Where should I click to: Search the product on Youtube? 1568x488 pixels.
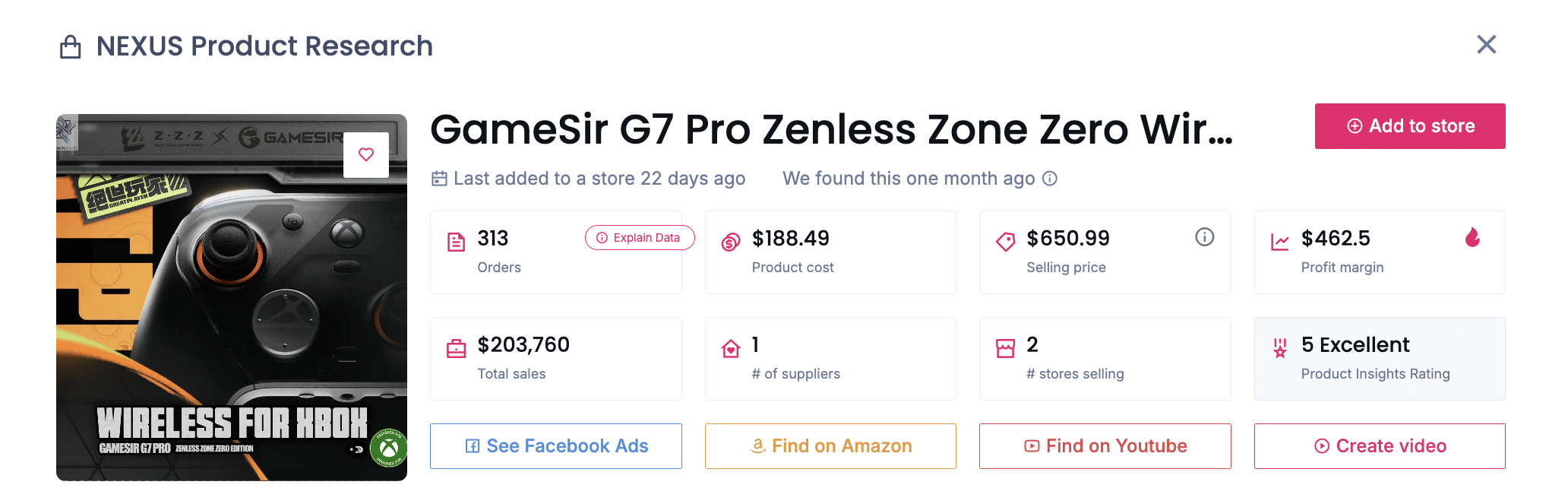[1105, 446]
